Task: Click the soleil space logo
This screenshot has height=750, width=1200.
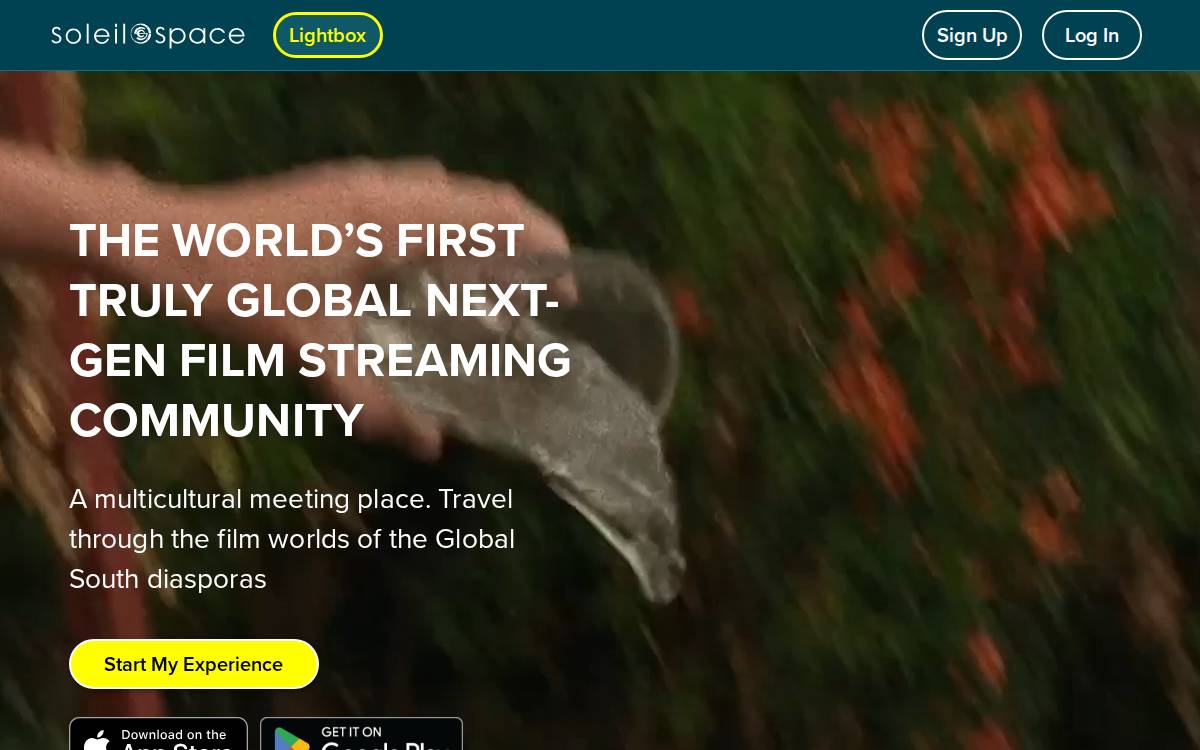Action: click(x=148, y=35)
